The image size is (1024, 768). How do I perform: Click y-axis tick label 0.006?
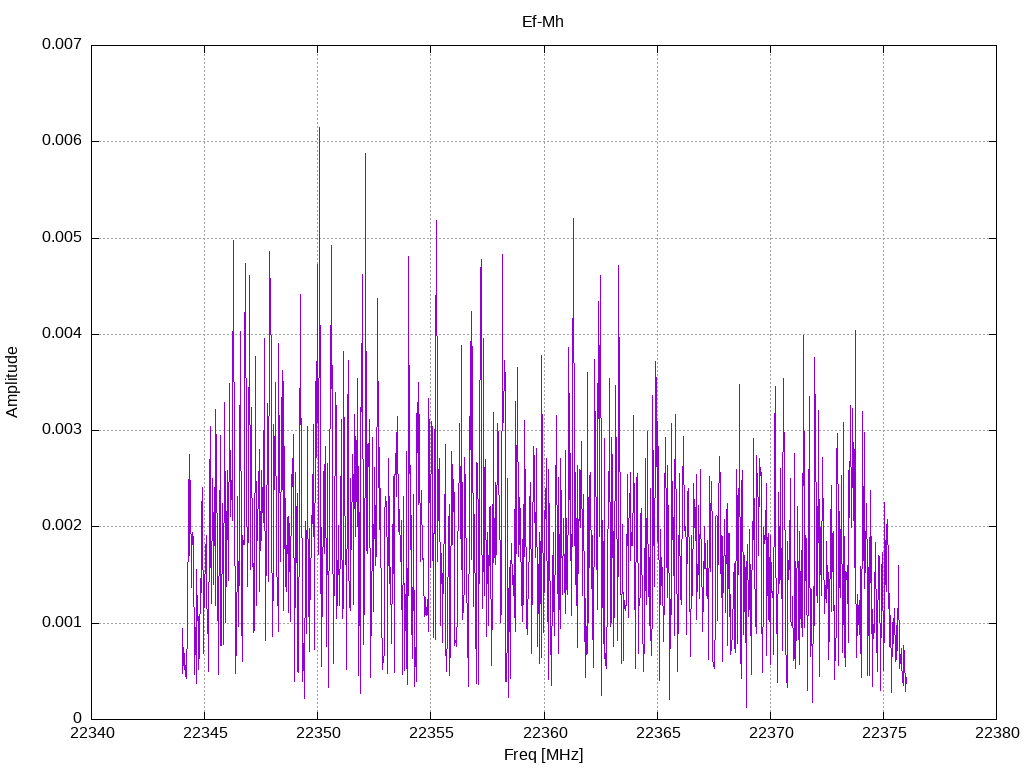pyautogui.click(x=62, y=140)
